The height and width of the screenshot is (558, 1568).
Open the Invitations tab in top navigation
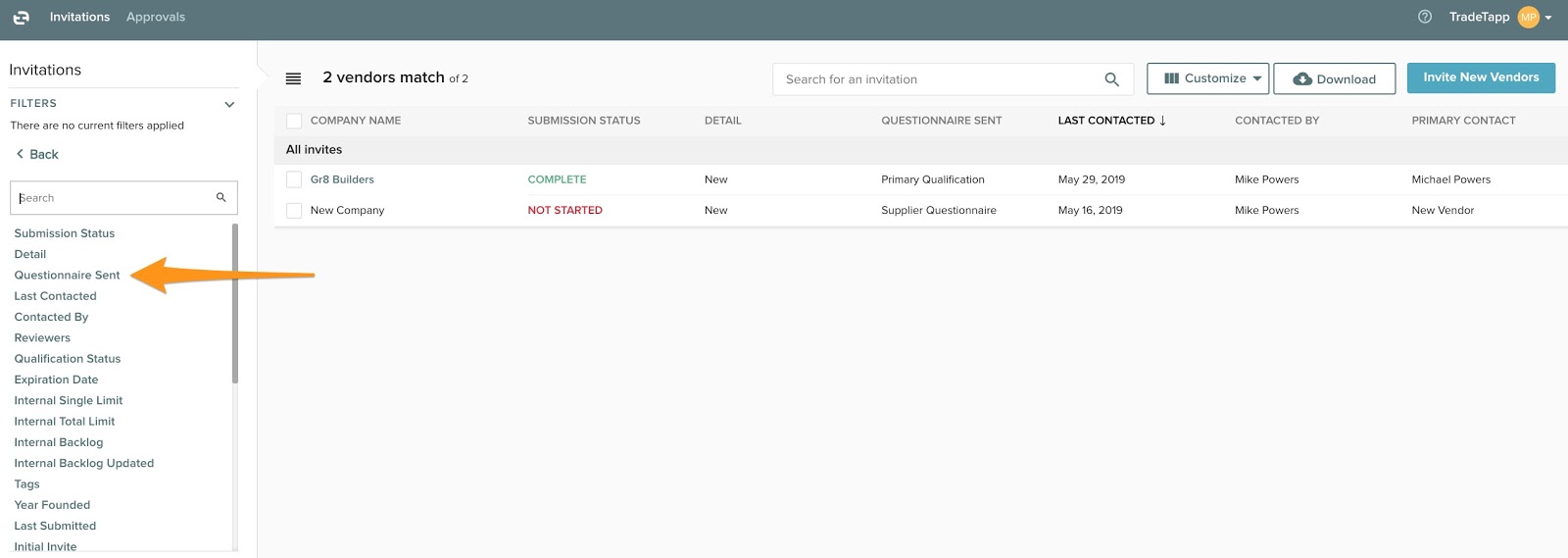click(79, 17)
